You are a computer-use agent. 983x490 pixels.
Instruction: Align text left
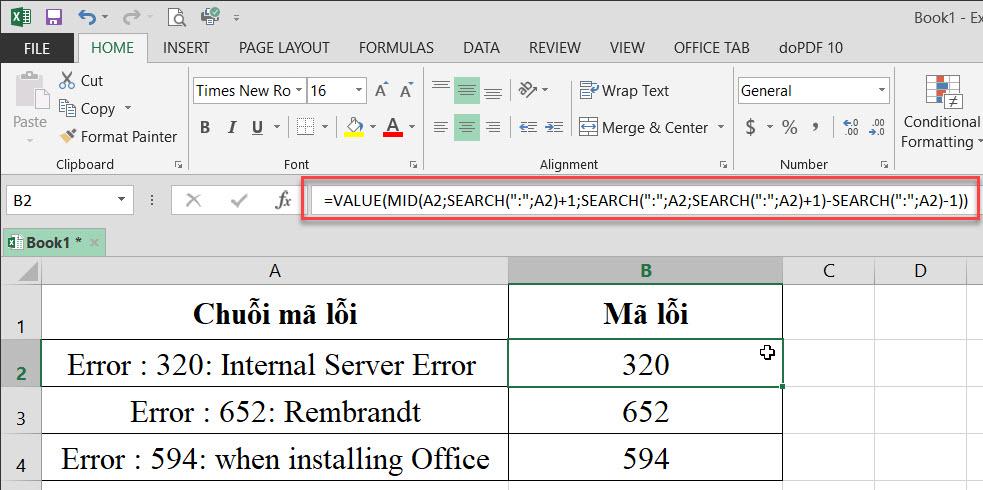441,127
